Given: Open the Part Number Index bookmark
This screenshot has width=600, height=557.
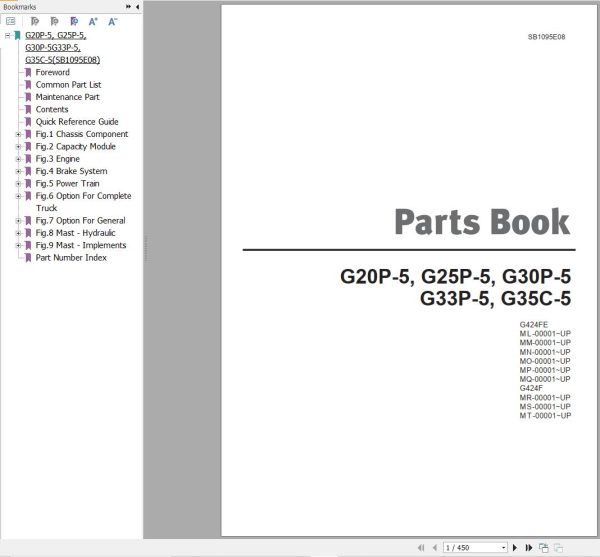Looking at the screenshot, I should coord(71,257).
